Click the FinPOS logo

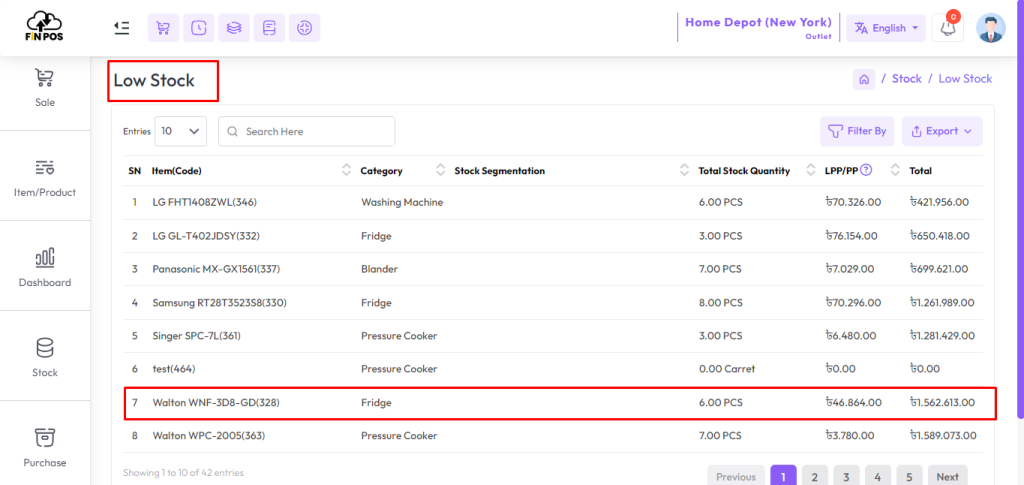coord(44,27)
